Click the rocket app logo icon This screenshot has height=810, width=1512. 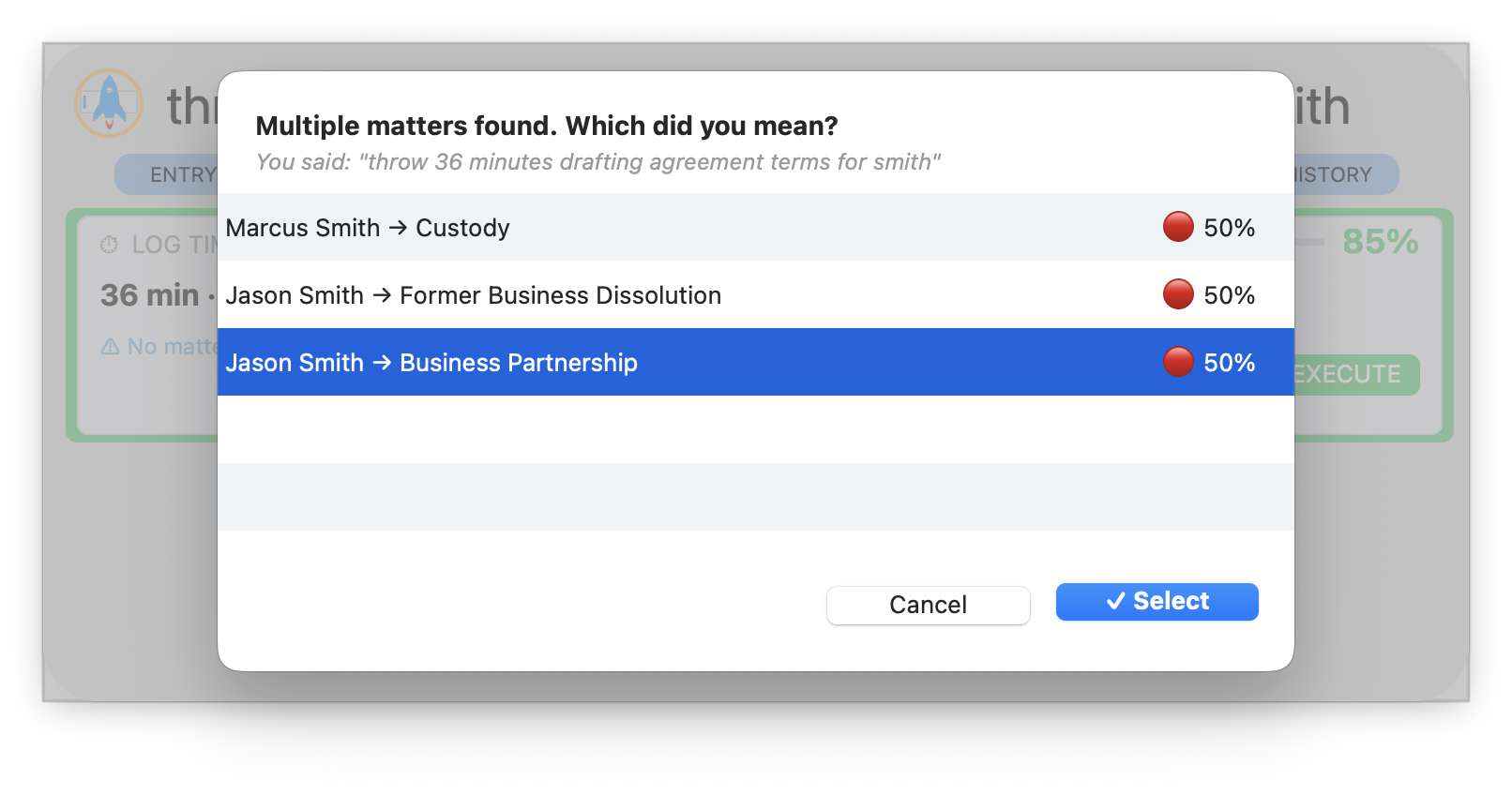108,104
